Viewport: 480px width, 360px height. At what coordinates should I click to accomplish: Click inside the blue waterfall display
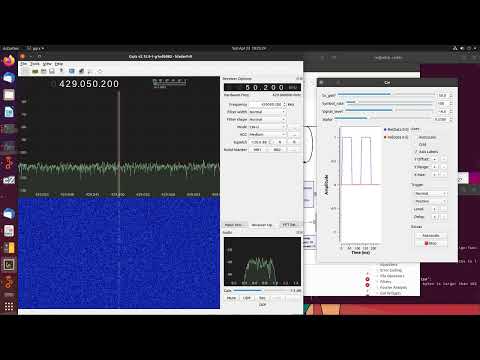(x=119, y=253)
